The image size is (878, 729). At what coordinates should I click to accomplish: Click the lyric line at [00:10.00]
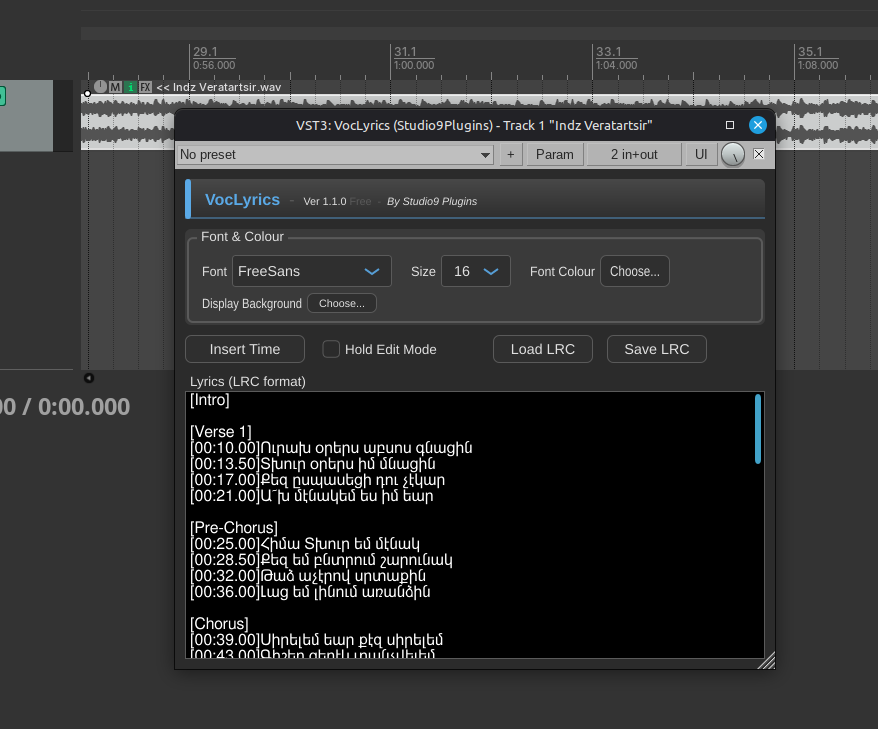click(x=331, y=448)
